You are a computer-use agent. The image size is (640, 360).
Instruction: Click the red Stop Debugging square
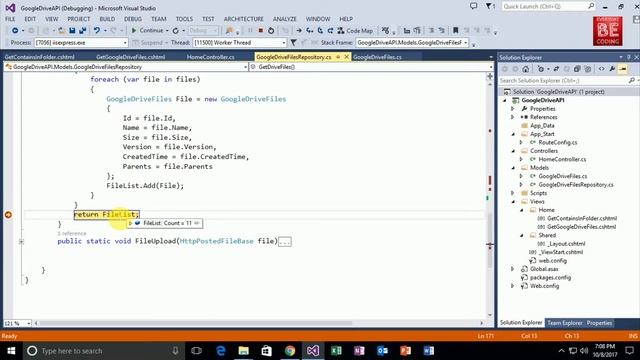point(260,31)
